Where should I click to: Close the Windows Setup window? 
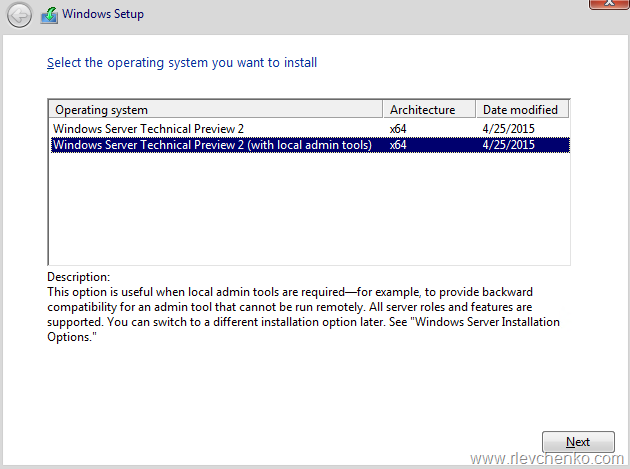(608, 5)
